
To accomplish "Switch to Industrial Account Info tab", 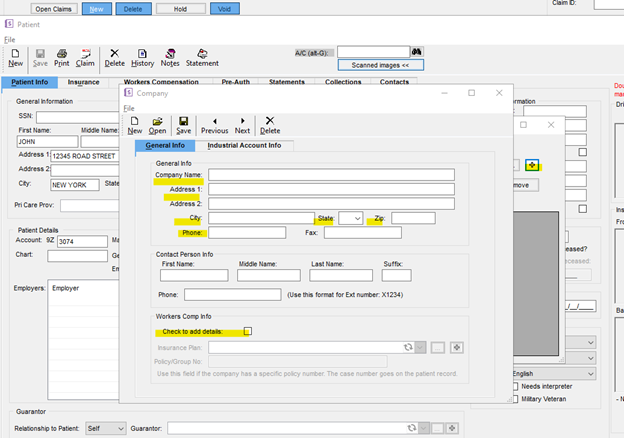I will 243,146.
